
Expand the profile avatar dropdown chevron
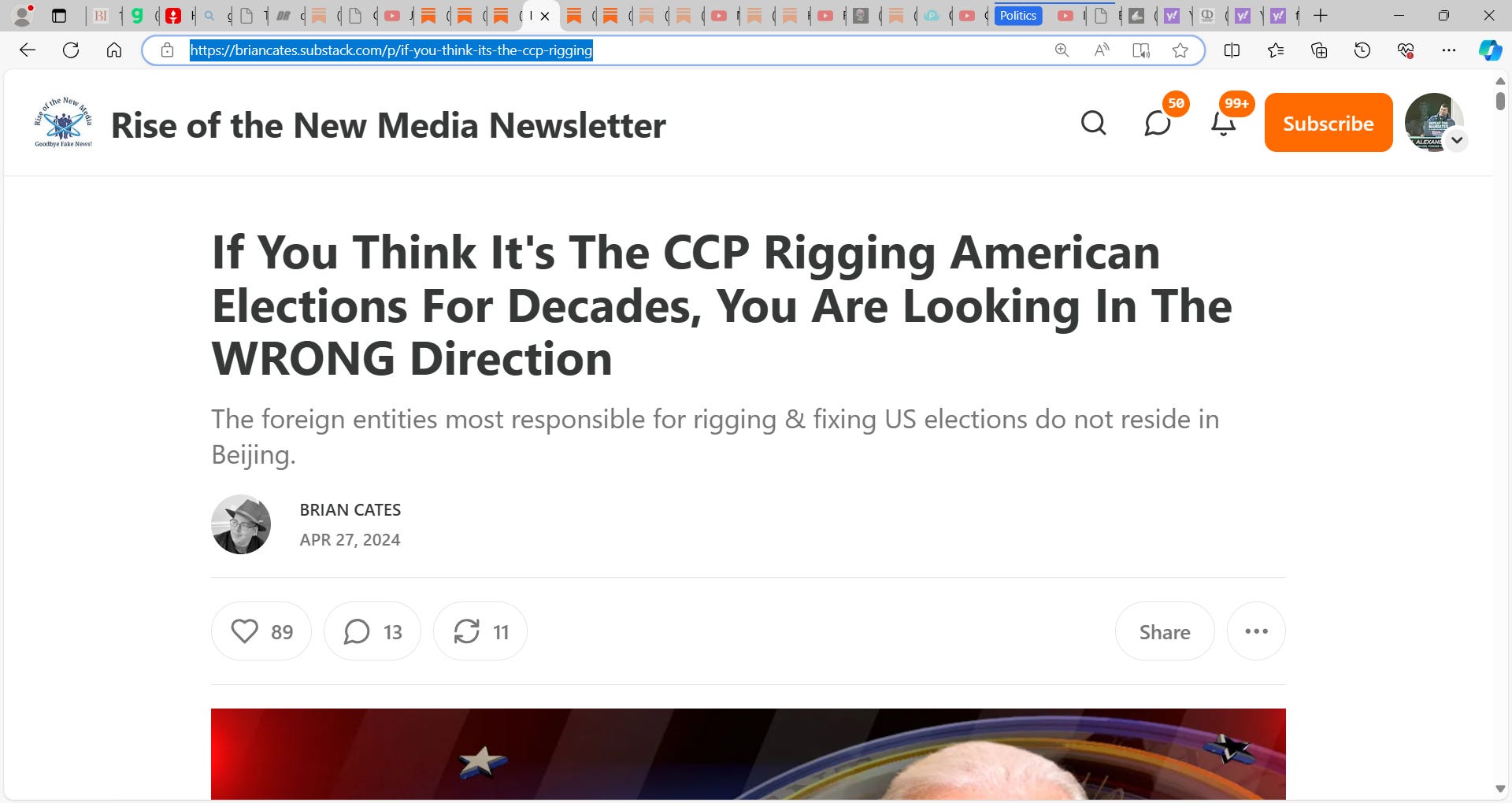coord(1457,140)
